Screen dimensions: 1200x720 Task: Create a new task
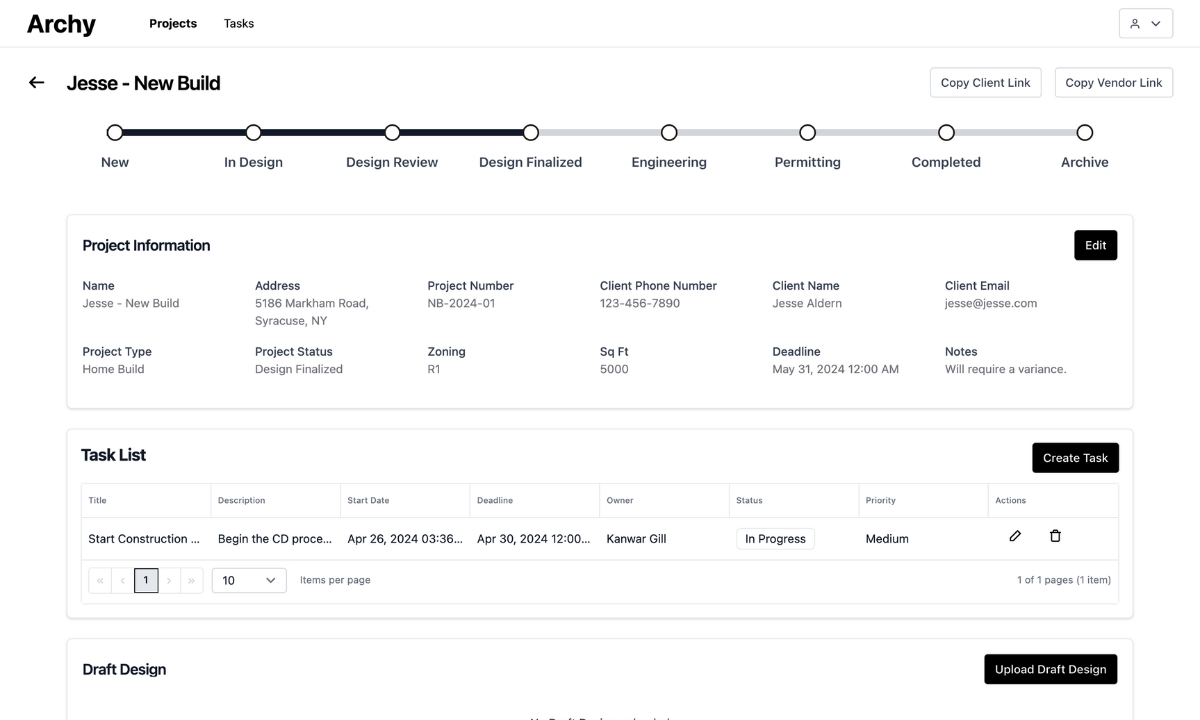point(1076,458)
